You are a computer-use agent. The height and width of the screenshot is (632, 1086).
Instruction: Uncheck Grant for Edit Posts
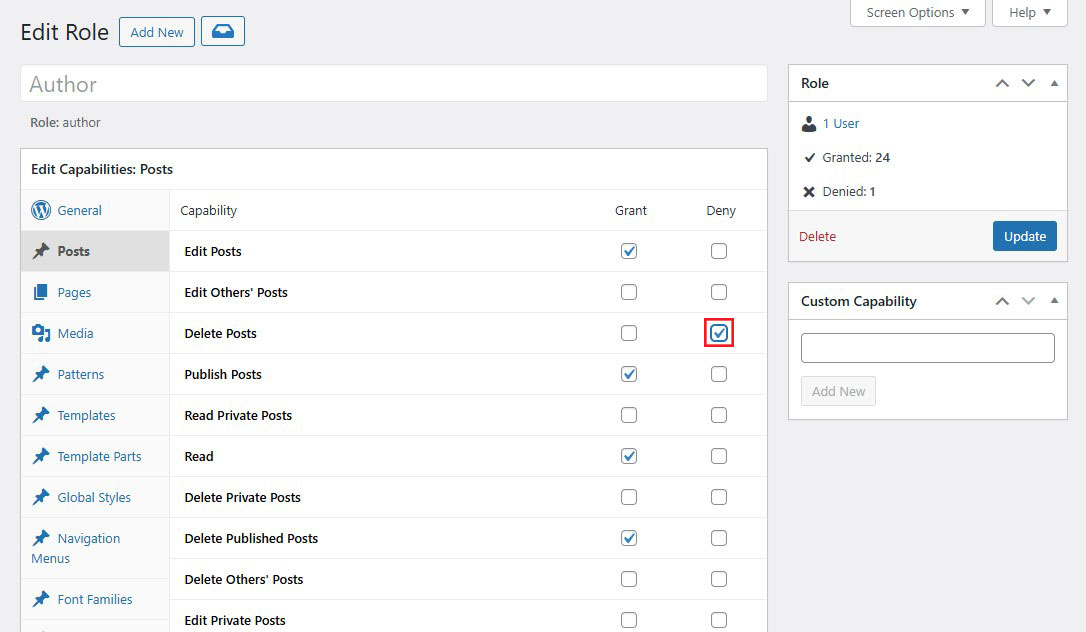629,251
